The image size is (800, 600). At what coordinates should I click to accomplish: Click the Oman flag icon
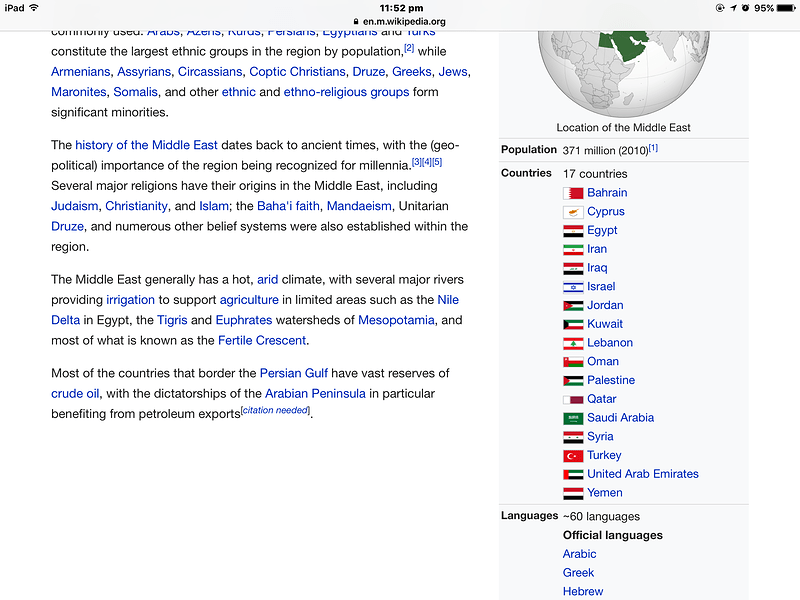pos(573,362)
